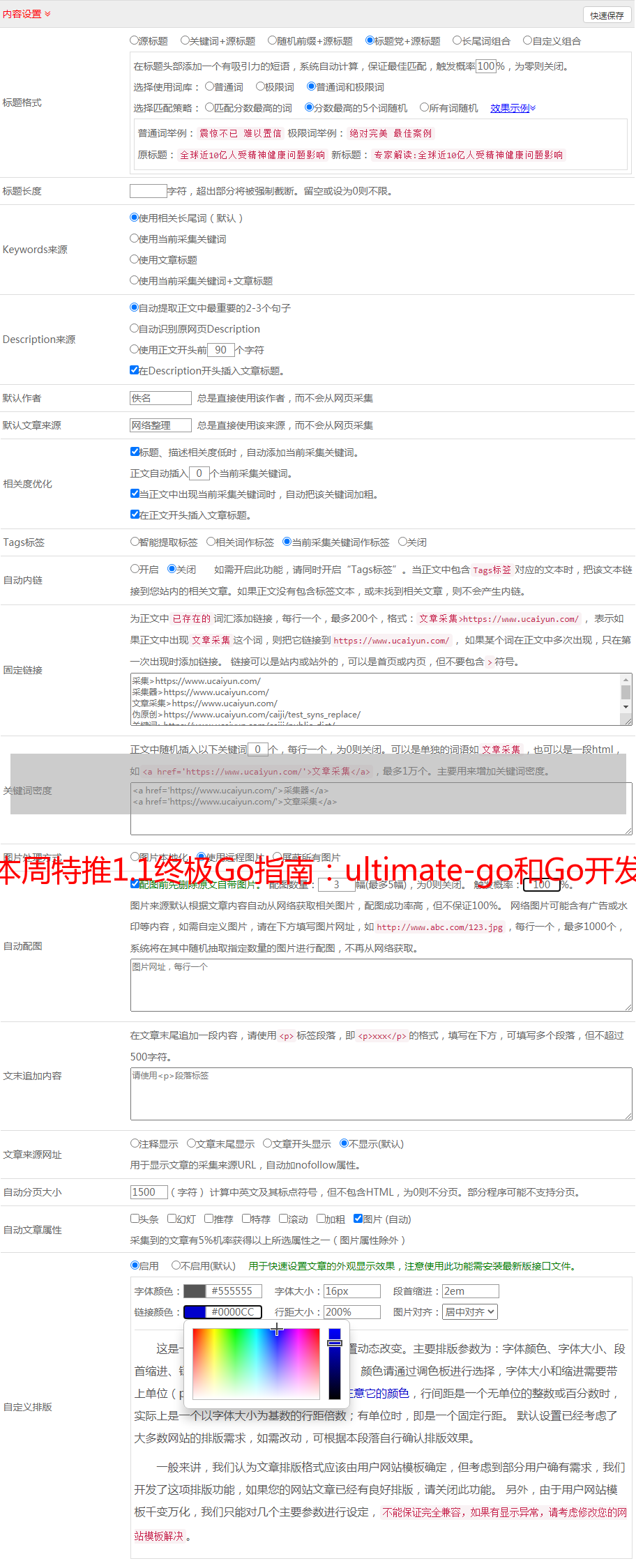Select 使用当前采集关键词+文章标题 option
Viewport: 636px width, 1568px height.
(x=134, y=280)
